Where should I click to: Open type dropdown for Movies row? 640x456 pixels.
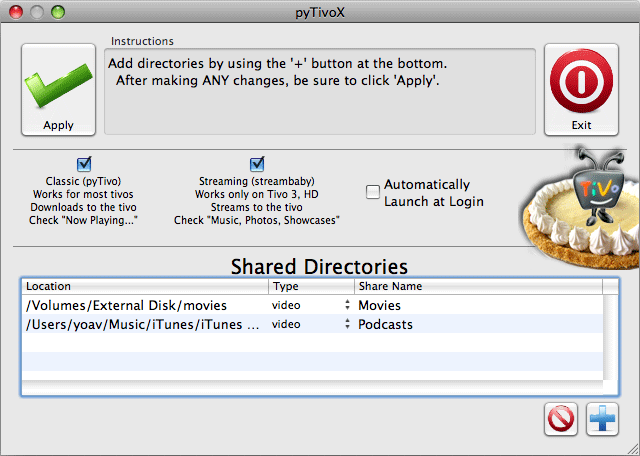[x=347, y=305]
